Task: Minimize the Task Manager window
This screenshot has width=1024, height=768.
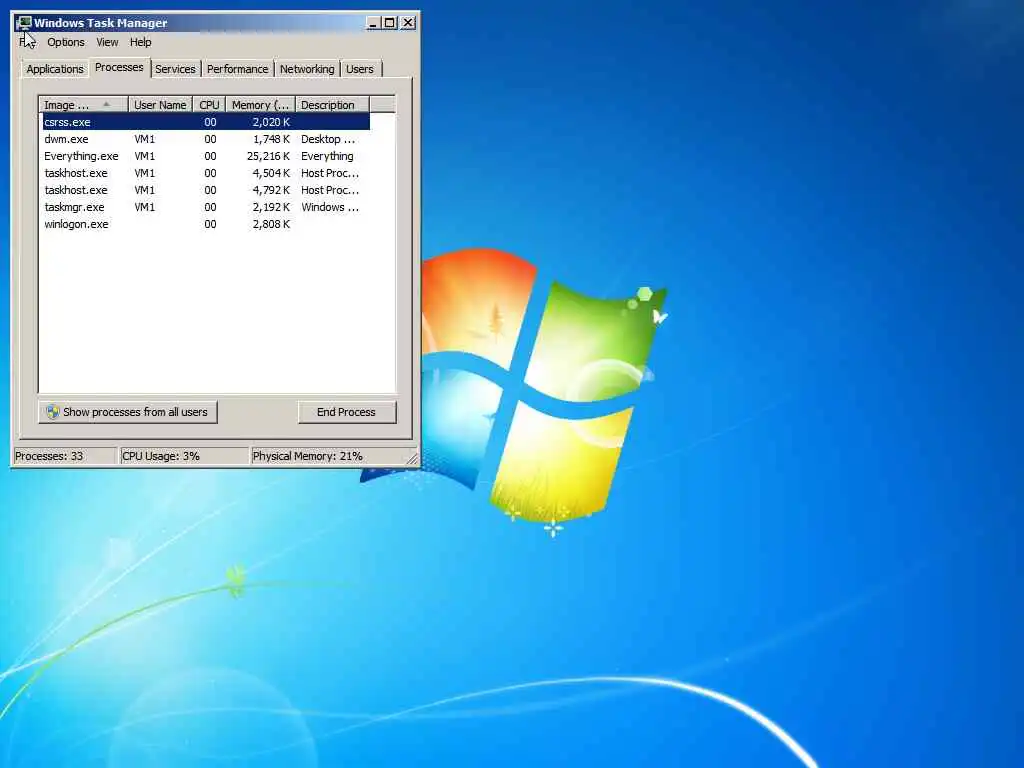Action: coord(373,23)
